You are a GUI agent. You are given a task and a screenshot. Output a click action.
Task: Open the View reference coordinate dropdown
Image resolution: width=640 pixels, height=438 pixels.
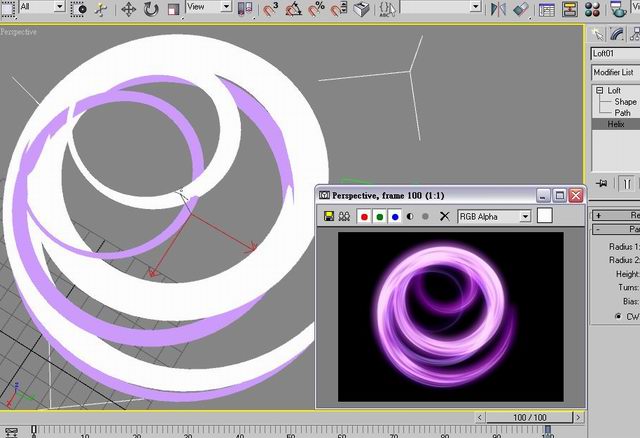coord(209,7)
